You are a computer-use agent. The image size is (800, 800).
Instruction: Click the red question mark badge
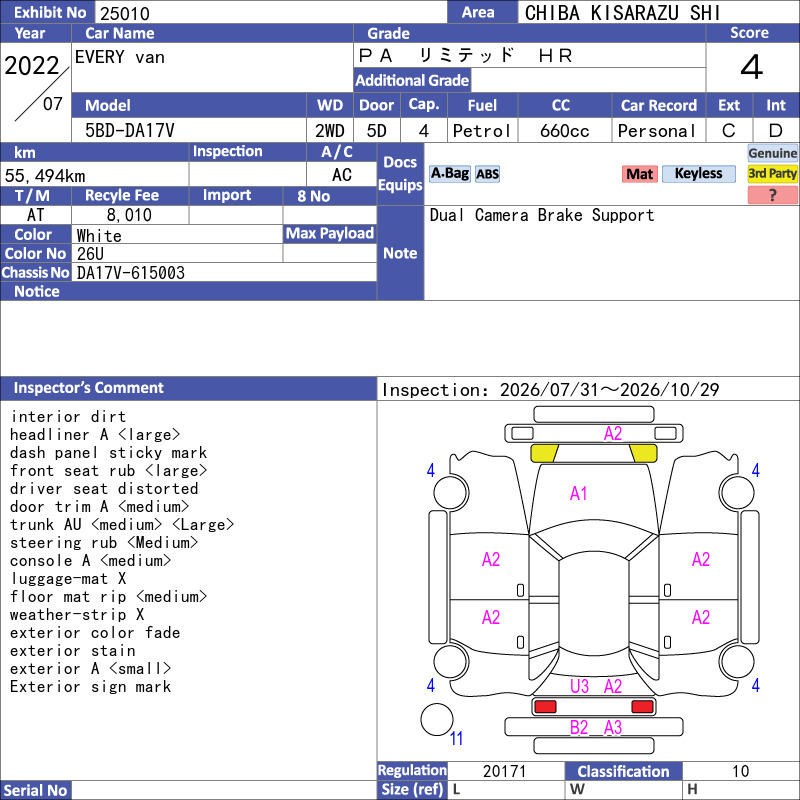click(772, 195)
